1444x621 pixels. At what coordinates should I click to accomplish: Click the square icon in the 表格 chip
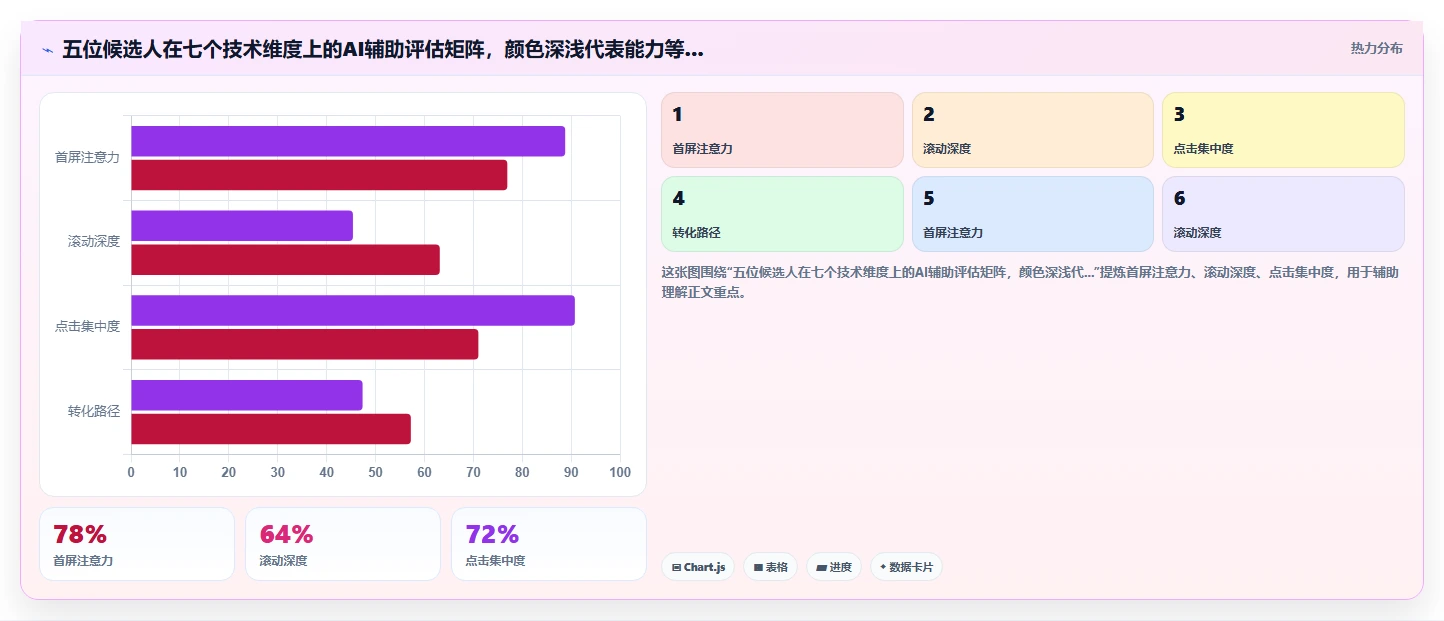pos(758,568)
